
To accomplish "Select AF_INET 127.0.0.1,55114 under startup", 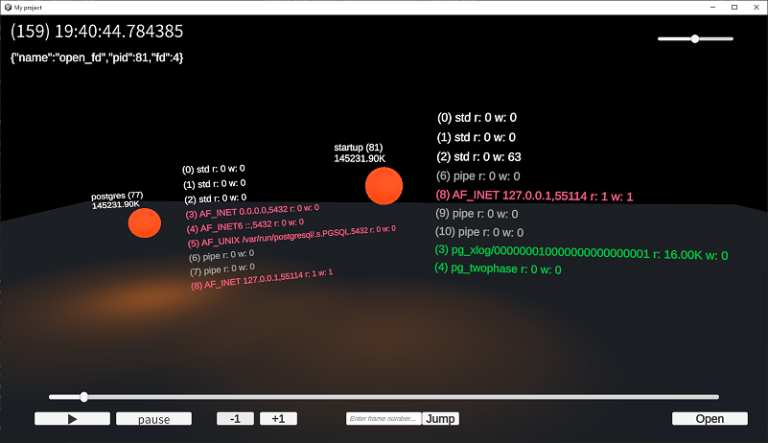I will 534,196.
